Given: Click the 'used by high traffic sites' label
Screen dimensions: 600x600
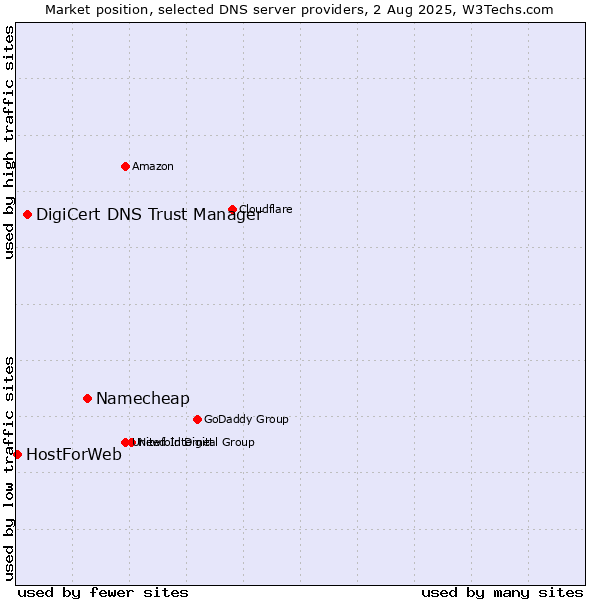Looking at the screenshot, I should [8, 142].
